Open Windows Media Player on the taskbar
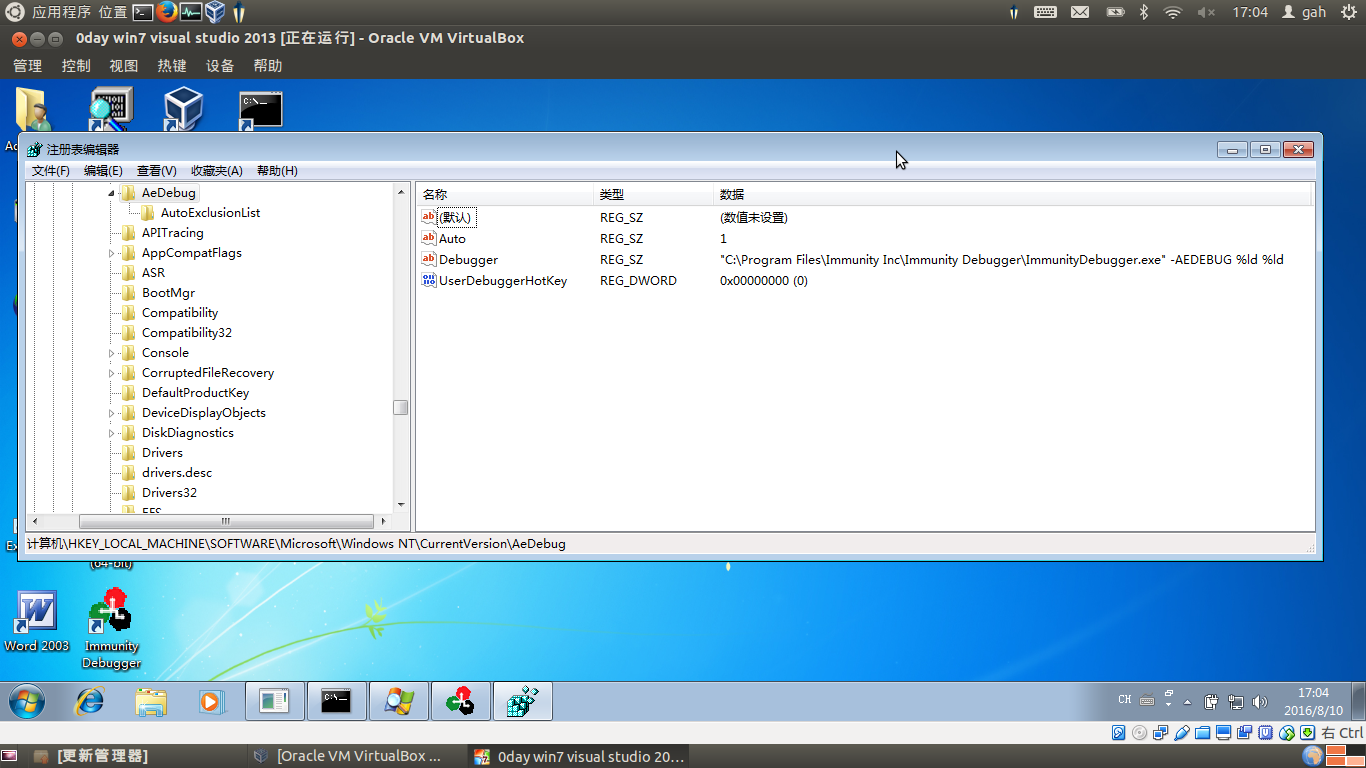The image size is (1366, 768). (x=211, y=702)
